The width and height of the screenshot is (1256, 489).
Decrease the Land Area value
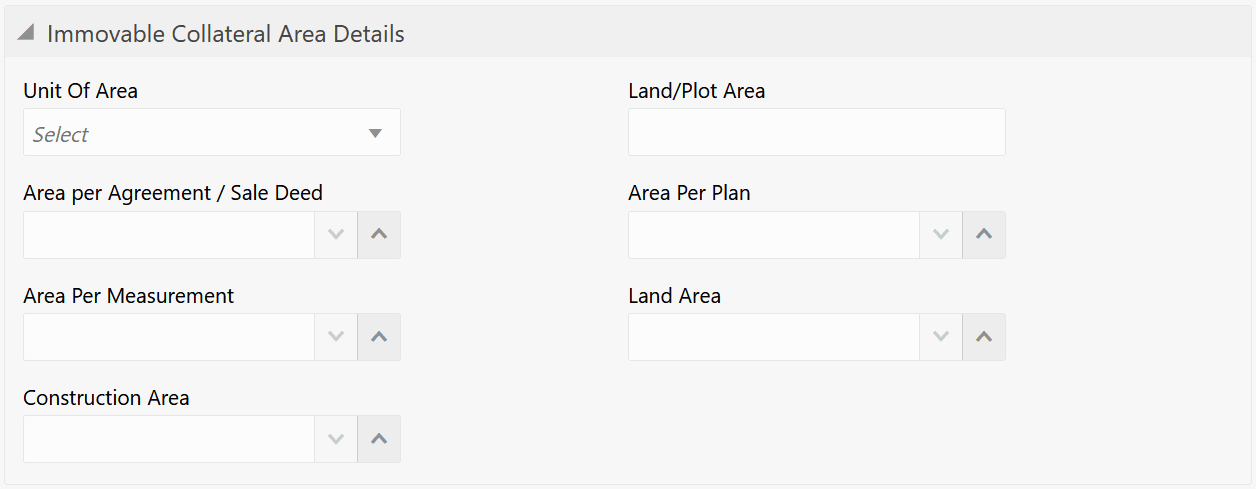point(941,337)
